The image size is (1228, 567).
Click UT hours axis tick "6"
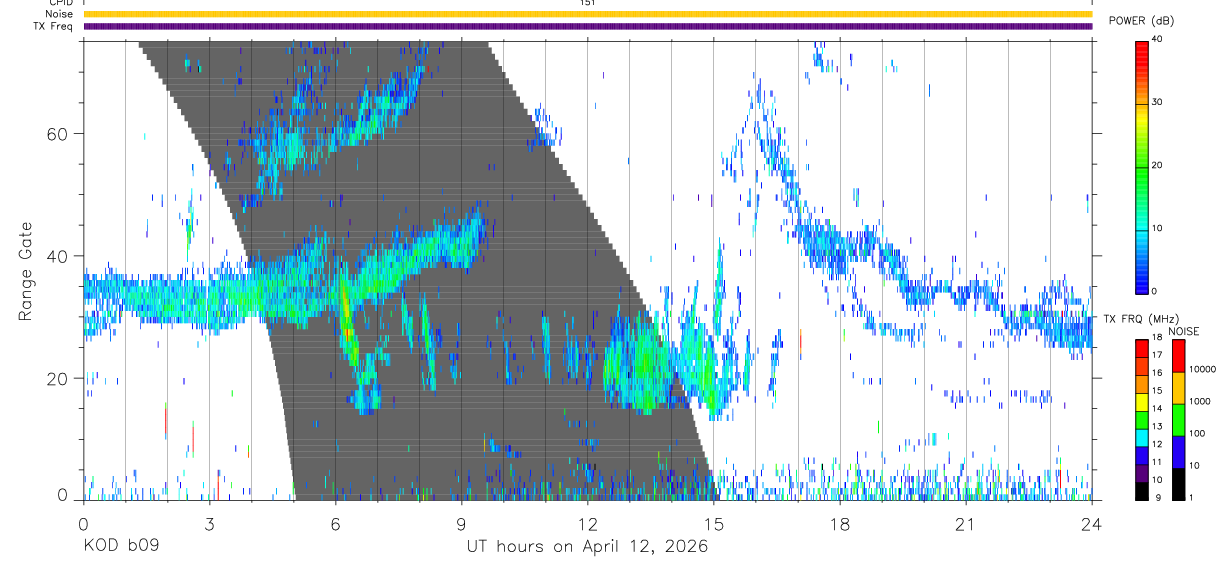coord(335,523)
